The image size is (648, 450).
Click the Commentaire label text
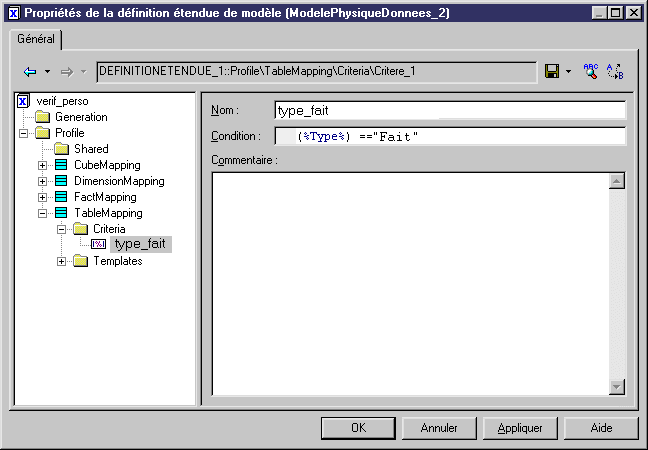(245, 160)
